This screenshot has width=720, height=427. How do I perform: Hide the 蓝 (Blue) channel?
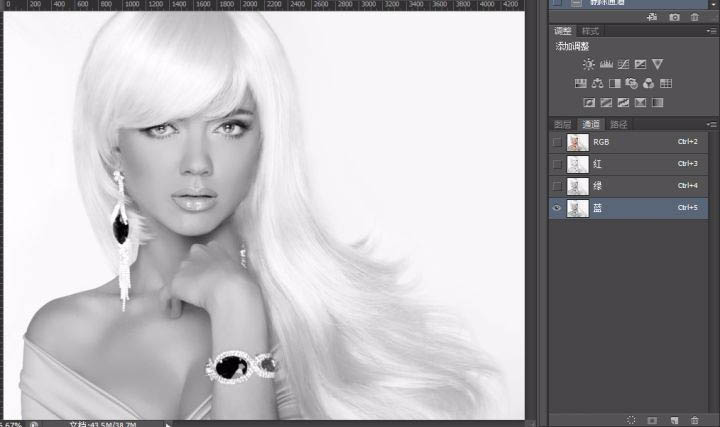point(557,208)
